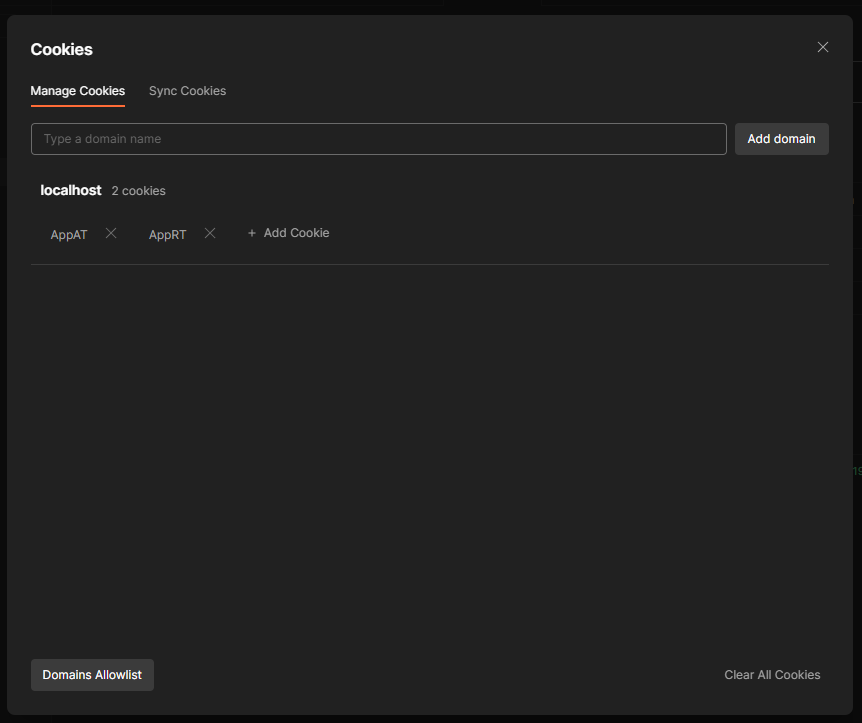Click Clear All Cookies

click(x=772, y=675)
